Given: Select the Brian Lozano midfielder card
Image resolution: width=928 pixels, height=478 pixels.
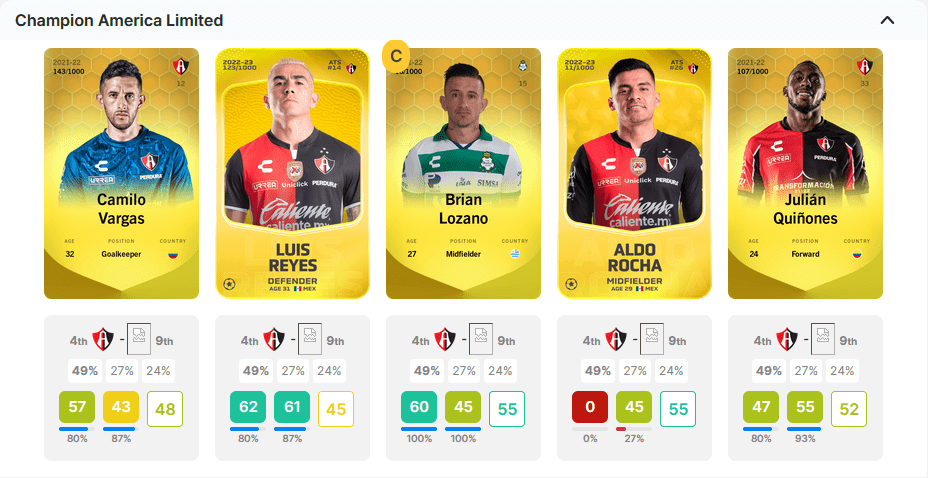Looking at the screenshot, I should click(x=463, y=173).
